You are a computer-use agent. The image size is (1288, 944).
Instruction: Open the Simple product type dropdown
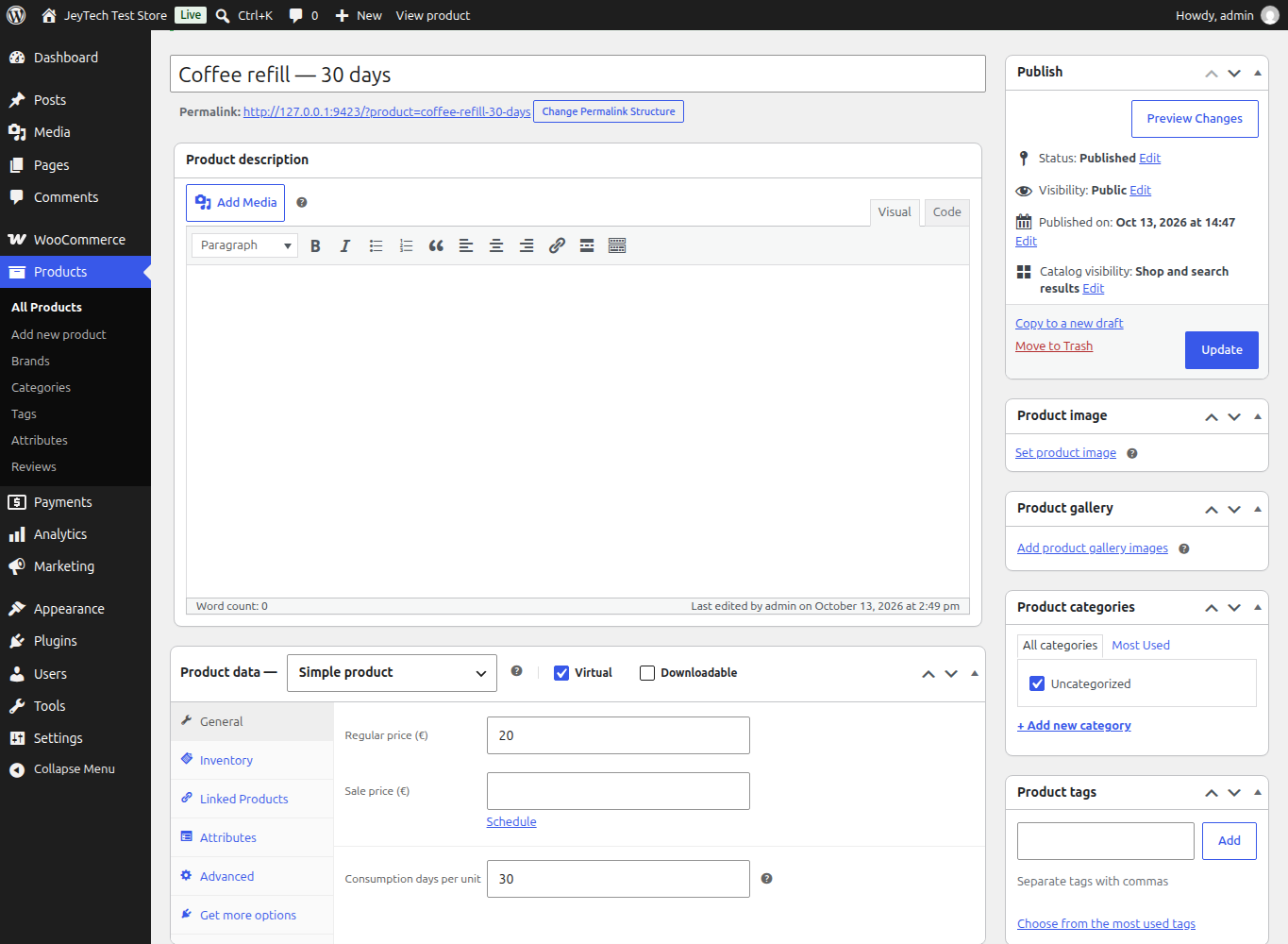(392, 673)
